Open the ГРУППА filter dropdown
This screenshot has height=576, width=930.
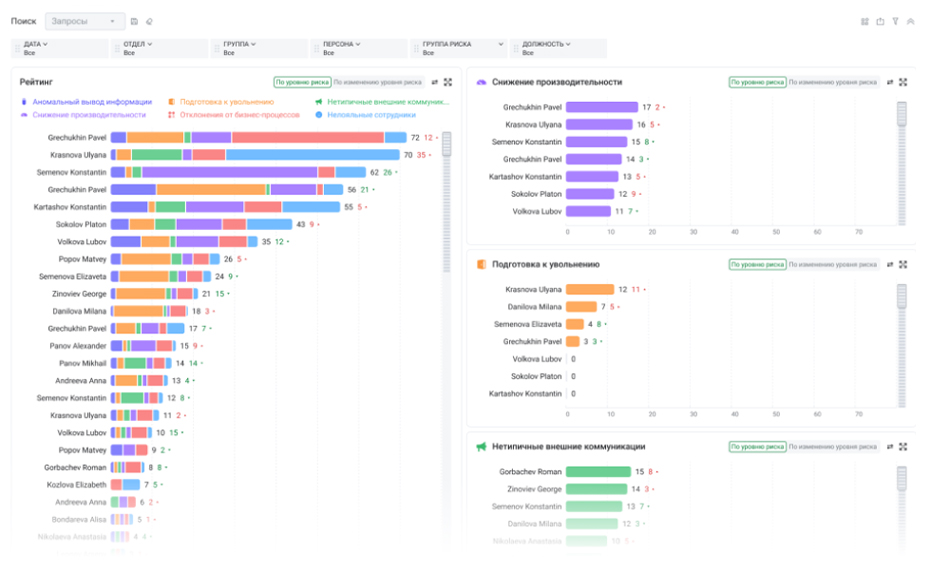pos(259,49)
